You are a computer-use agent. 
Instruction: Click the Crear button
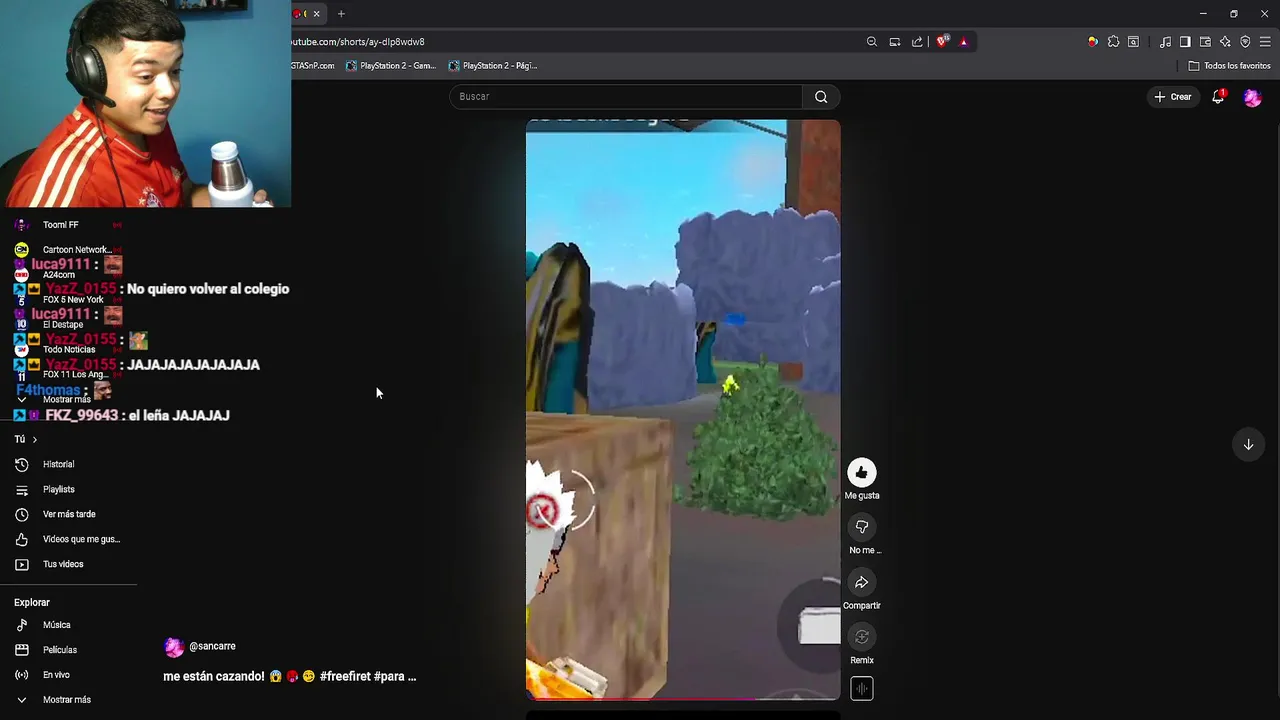[x=1173, y=97]
